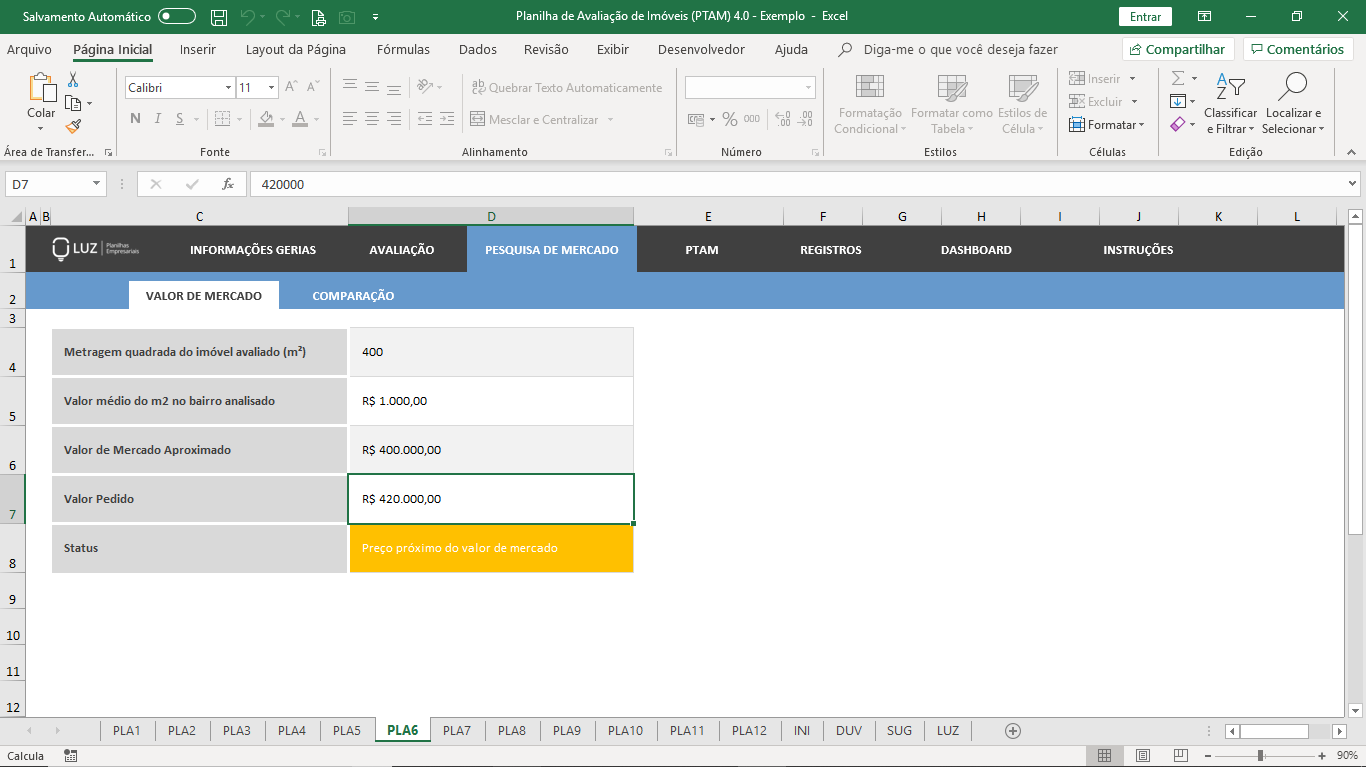
Task: Expand the font size dropdown
Action: 271,88
